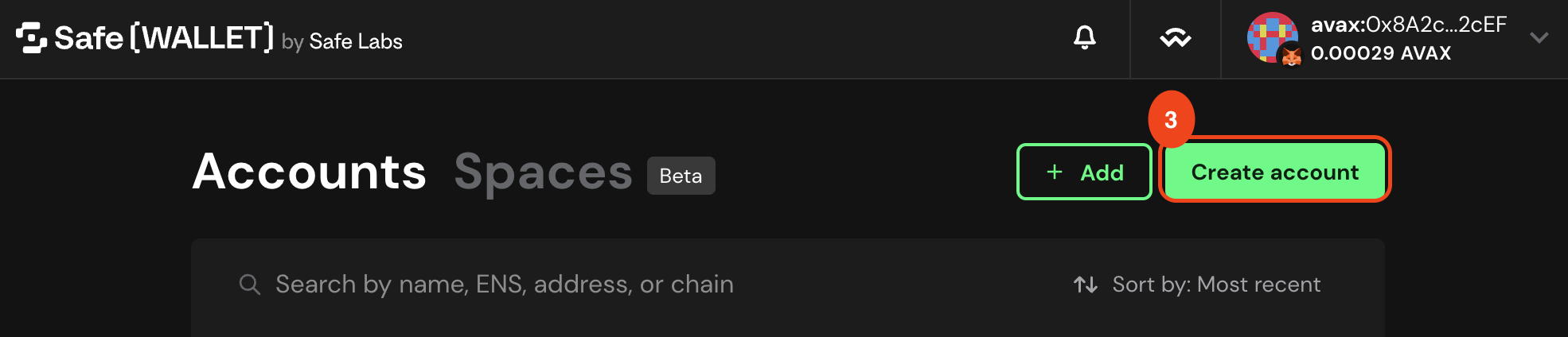The image size is (1568, 337).
Task: Click the magnifier search icon
Action: coord(250,285)
